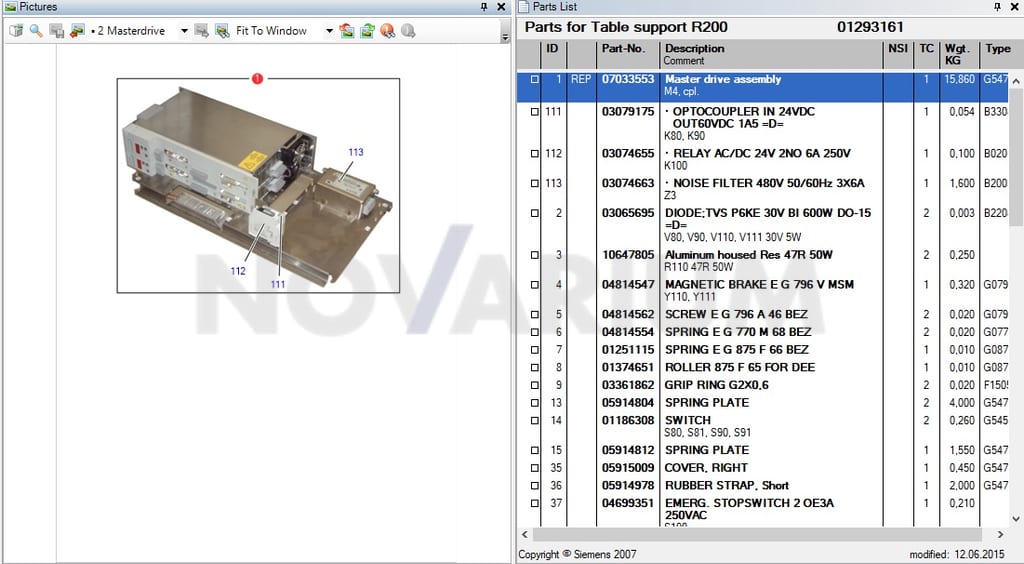Tick the checkbox for NOISE FILTER row 113
The width and height of the screenshot is (1024, 564).
pyautogui.click(x=535, y=183)
